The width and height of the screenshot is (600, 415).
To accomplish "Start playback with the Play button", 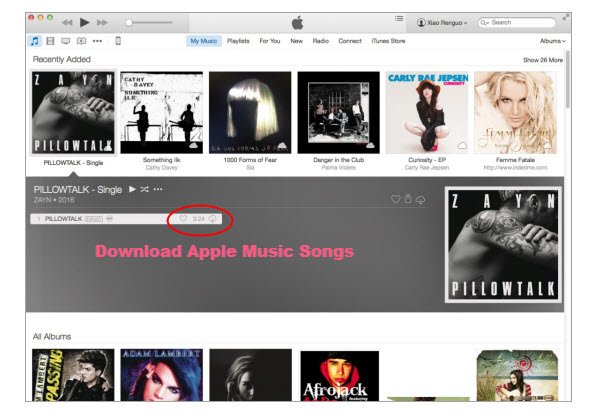I will (85, 23).
